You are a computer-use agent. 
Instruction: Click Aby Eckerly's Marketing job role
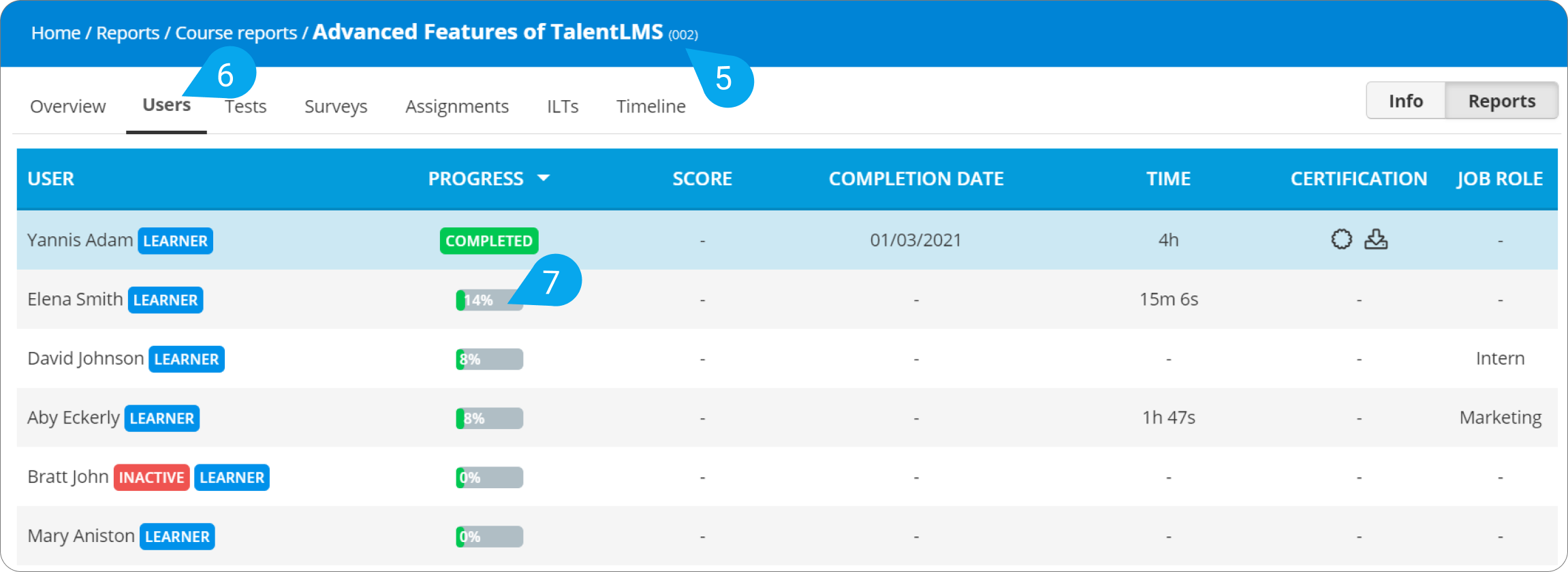click(x=1501, y=417)
